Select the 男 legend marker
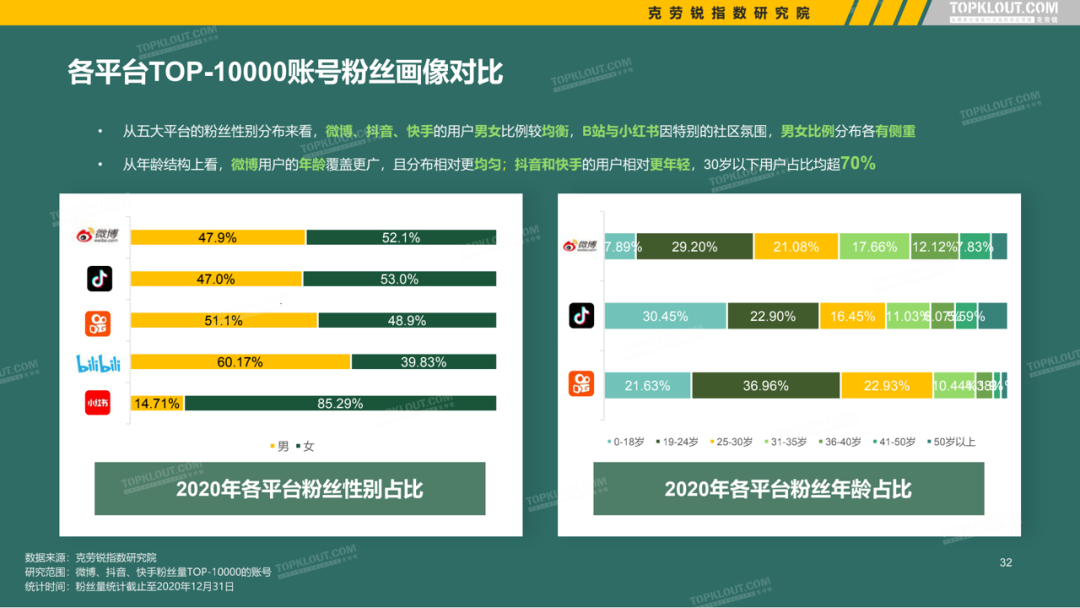Image resolution: width=1080 pixels, height=608 pixels. pyautogui.click(x=273, y=446)
